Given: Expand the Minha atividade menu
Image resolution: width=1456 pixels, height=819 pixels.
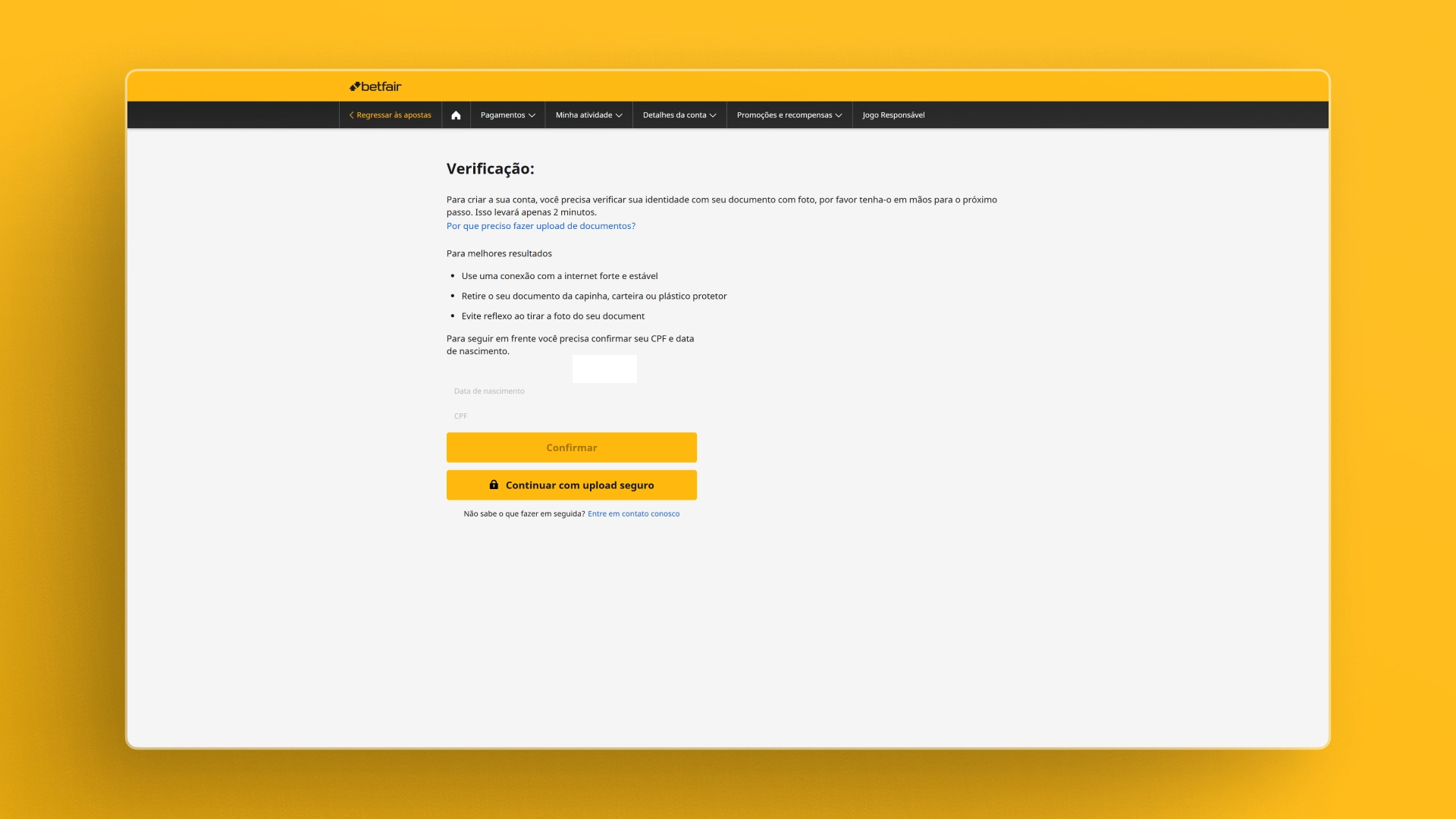Looking at the screenshot, I should click(588, 115).
